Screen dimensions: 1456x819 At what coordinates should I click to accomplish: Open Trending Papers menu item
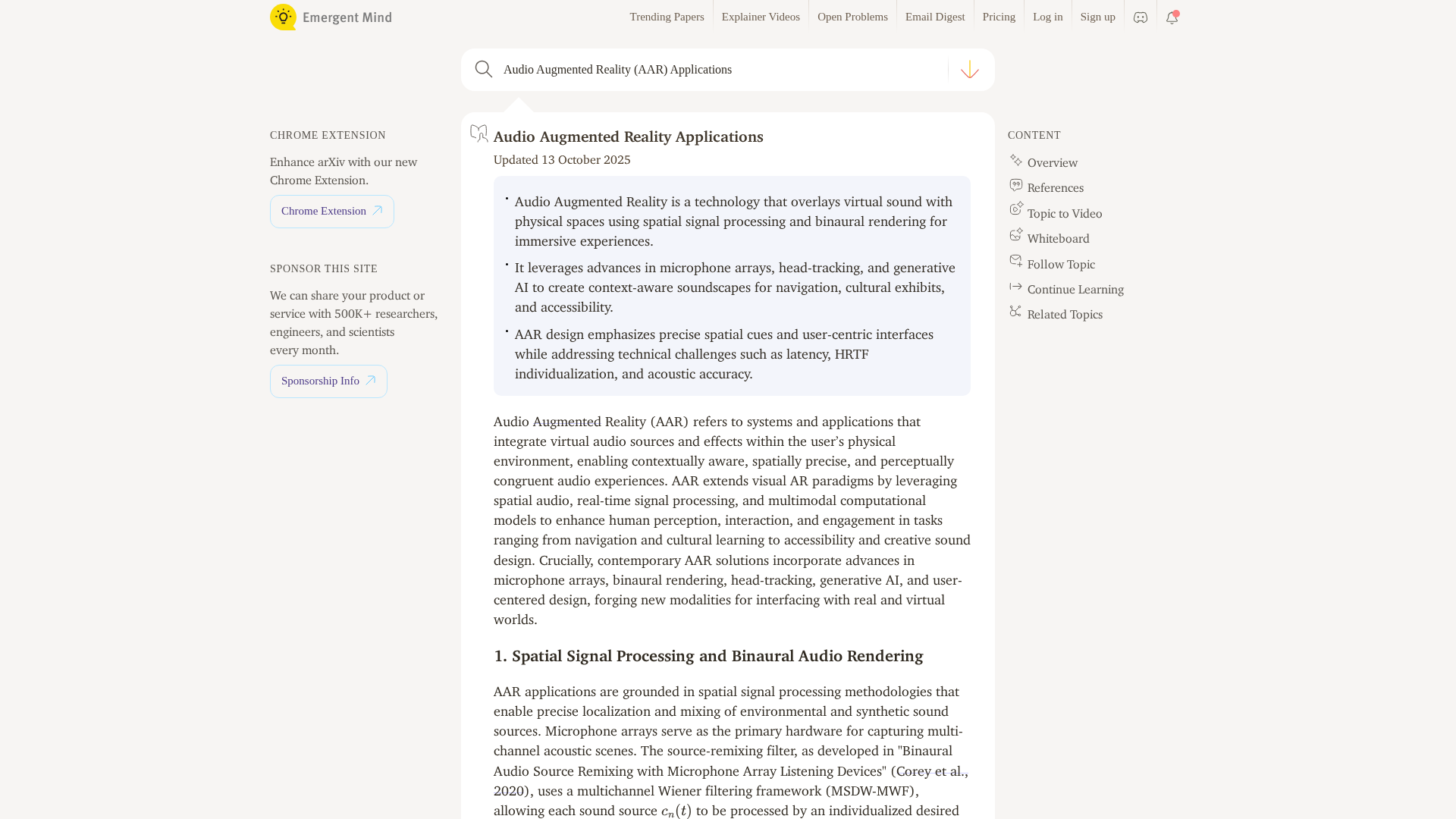(x=667, y=17)
